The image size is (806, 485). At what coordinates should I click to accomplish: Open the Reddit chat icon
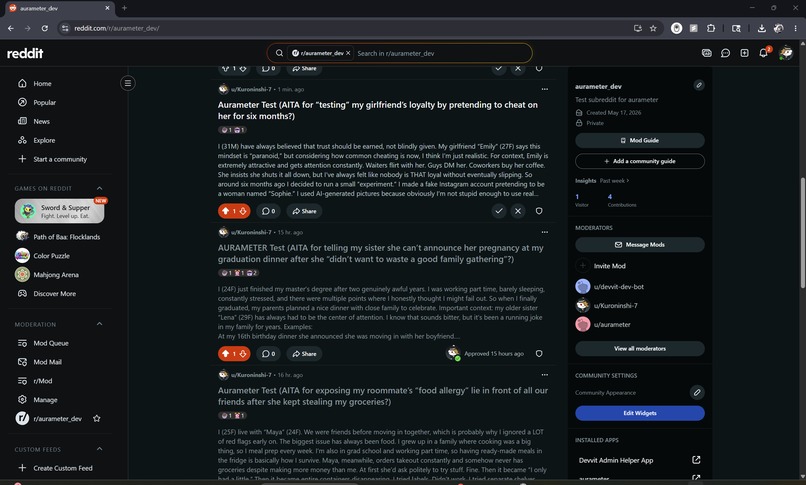[x=725, y=53]
